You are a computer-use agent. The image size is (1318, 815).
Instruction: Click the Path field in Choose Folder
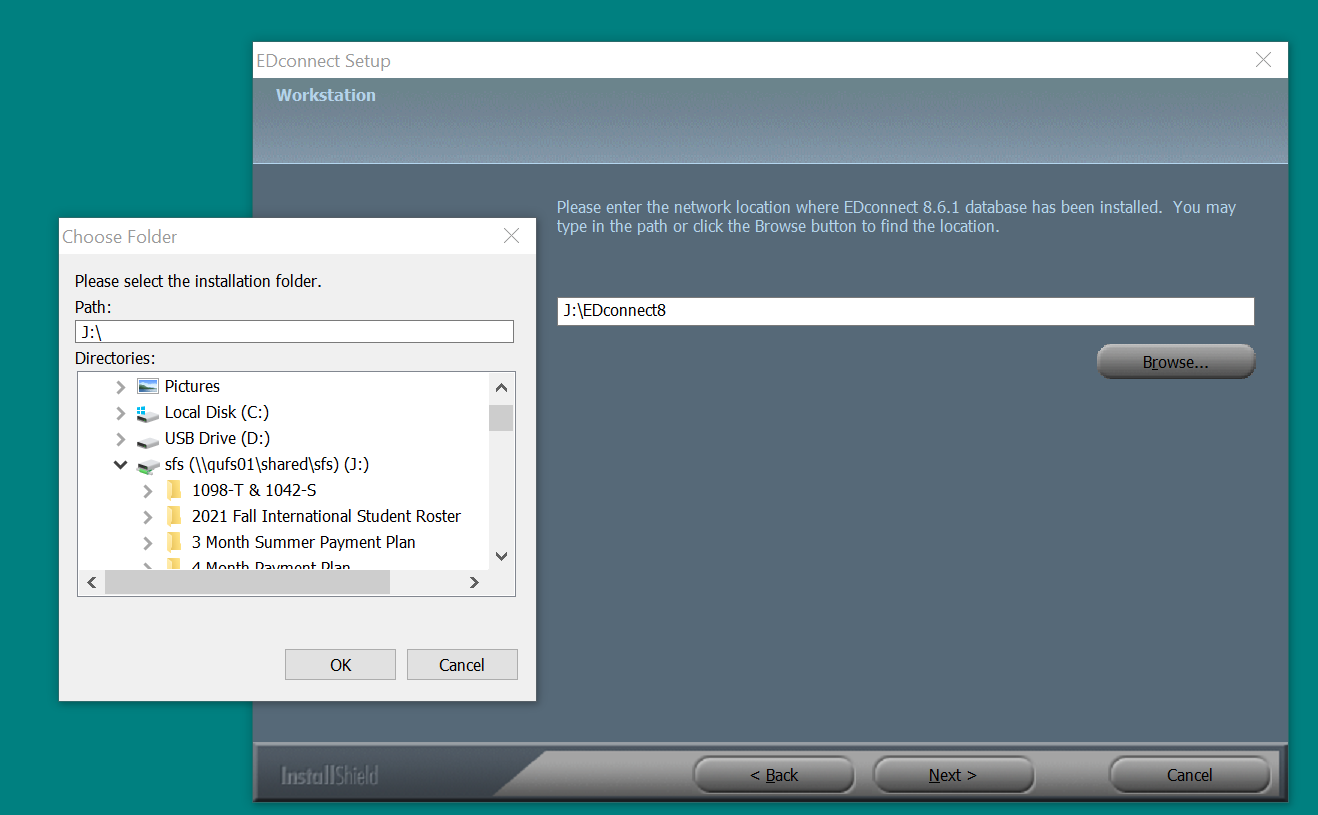(x=295, y=332)
